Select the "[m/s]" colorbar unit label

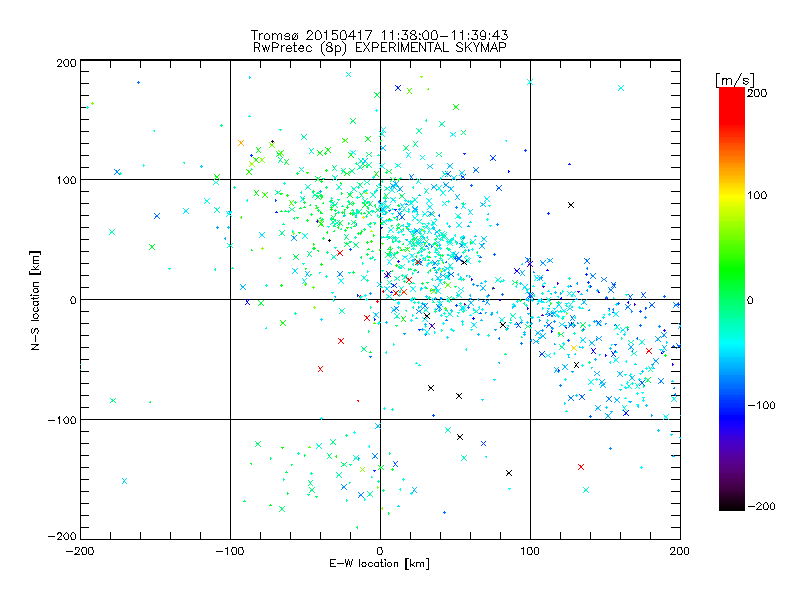735,80
